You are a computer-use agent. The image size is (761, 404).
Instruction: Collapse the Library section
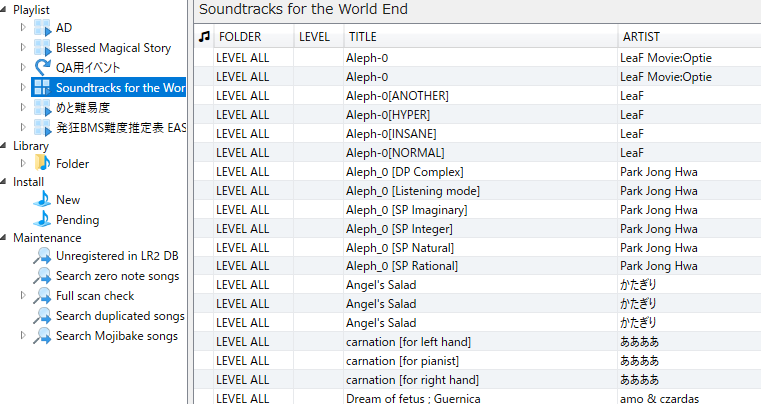pos(3,146)
